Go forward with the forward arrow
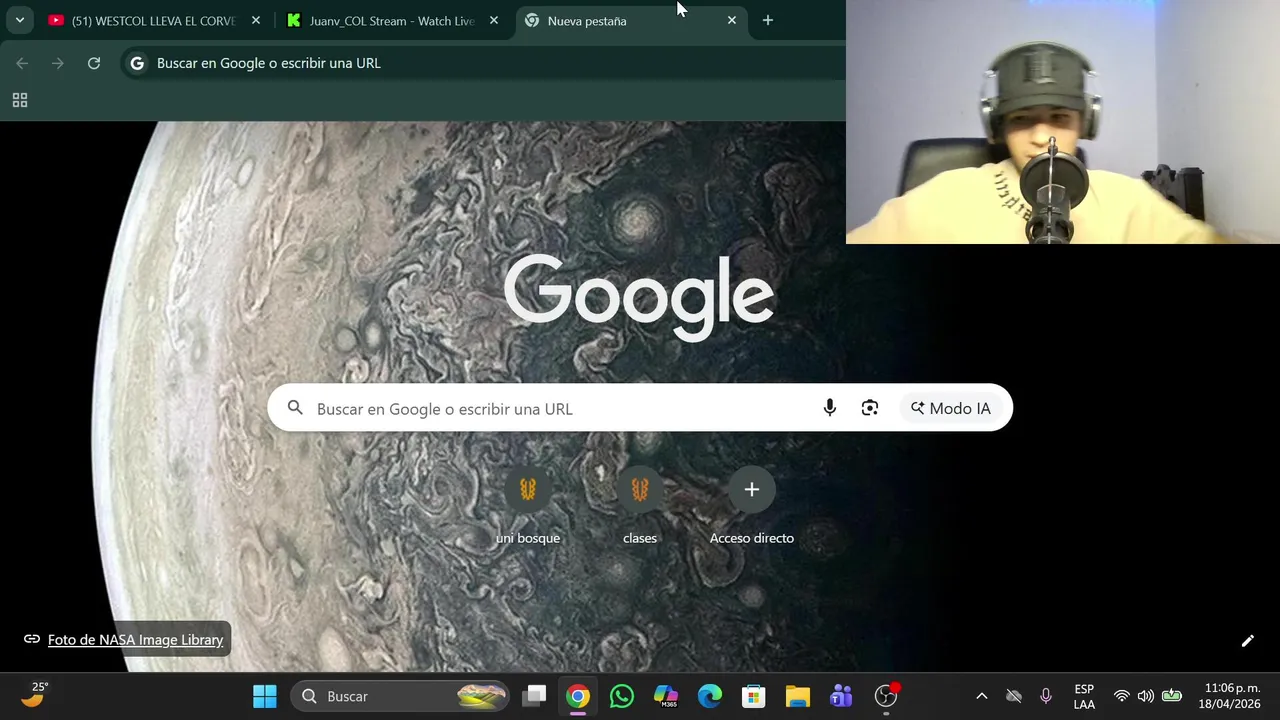Image resolution: width=1280 pixels, height=720 pixels. 58,63
